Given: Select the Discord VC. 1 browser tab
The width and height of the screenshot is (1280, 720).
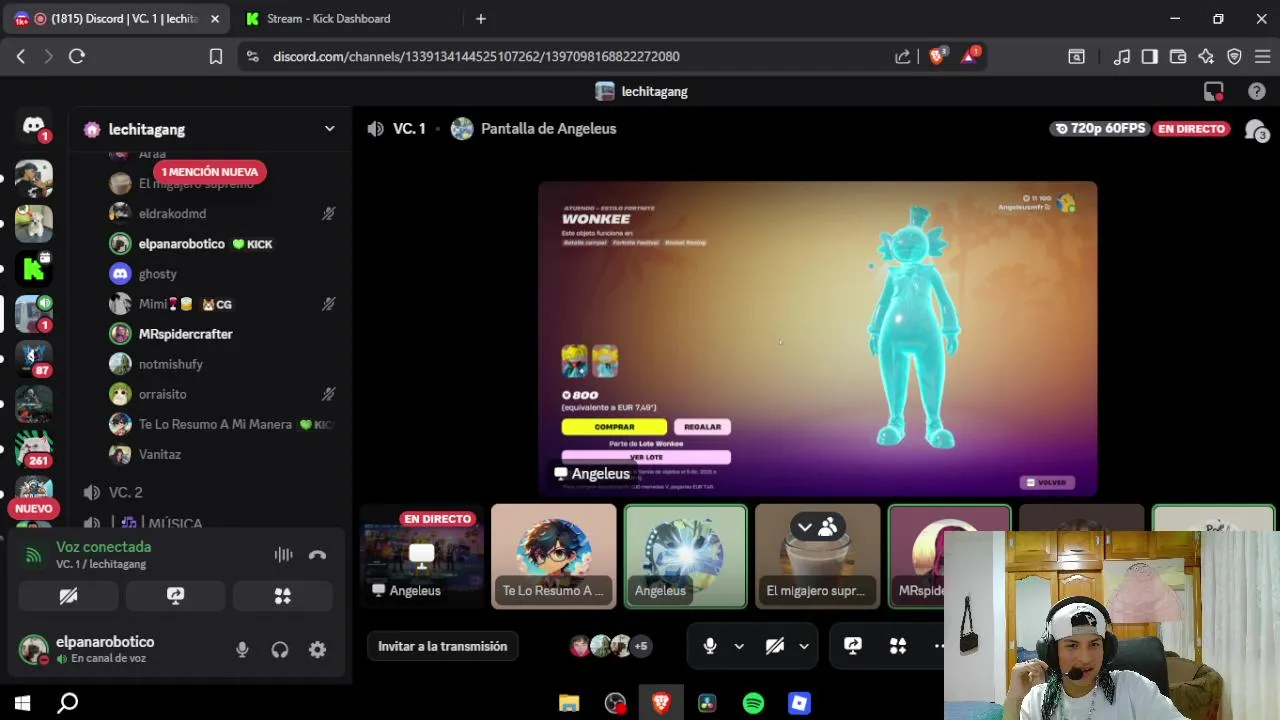Looking at the screenshot, I should 117,18.
